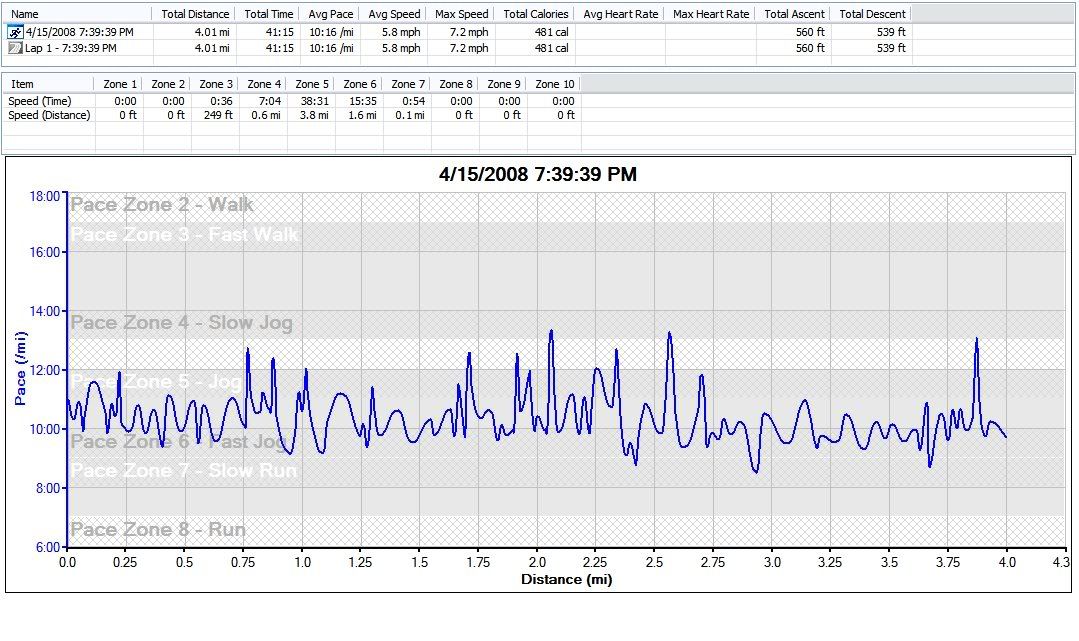
Task: Click the Avg Pace column header
Action: click(331, 14)
